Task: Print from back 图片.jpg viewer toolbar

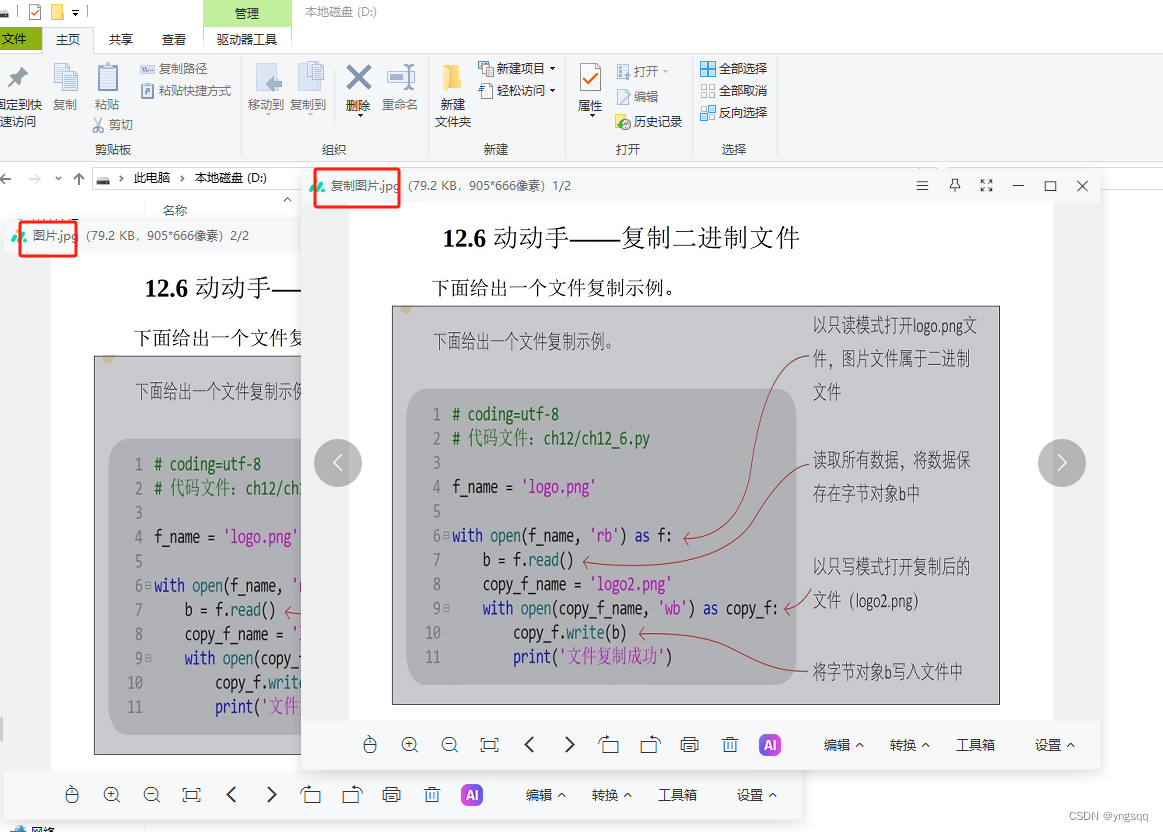Action: [392, 795]
